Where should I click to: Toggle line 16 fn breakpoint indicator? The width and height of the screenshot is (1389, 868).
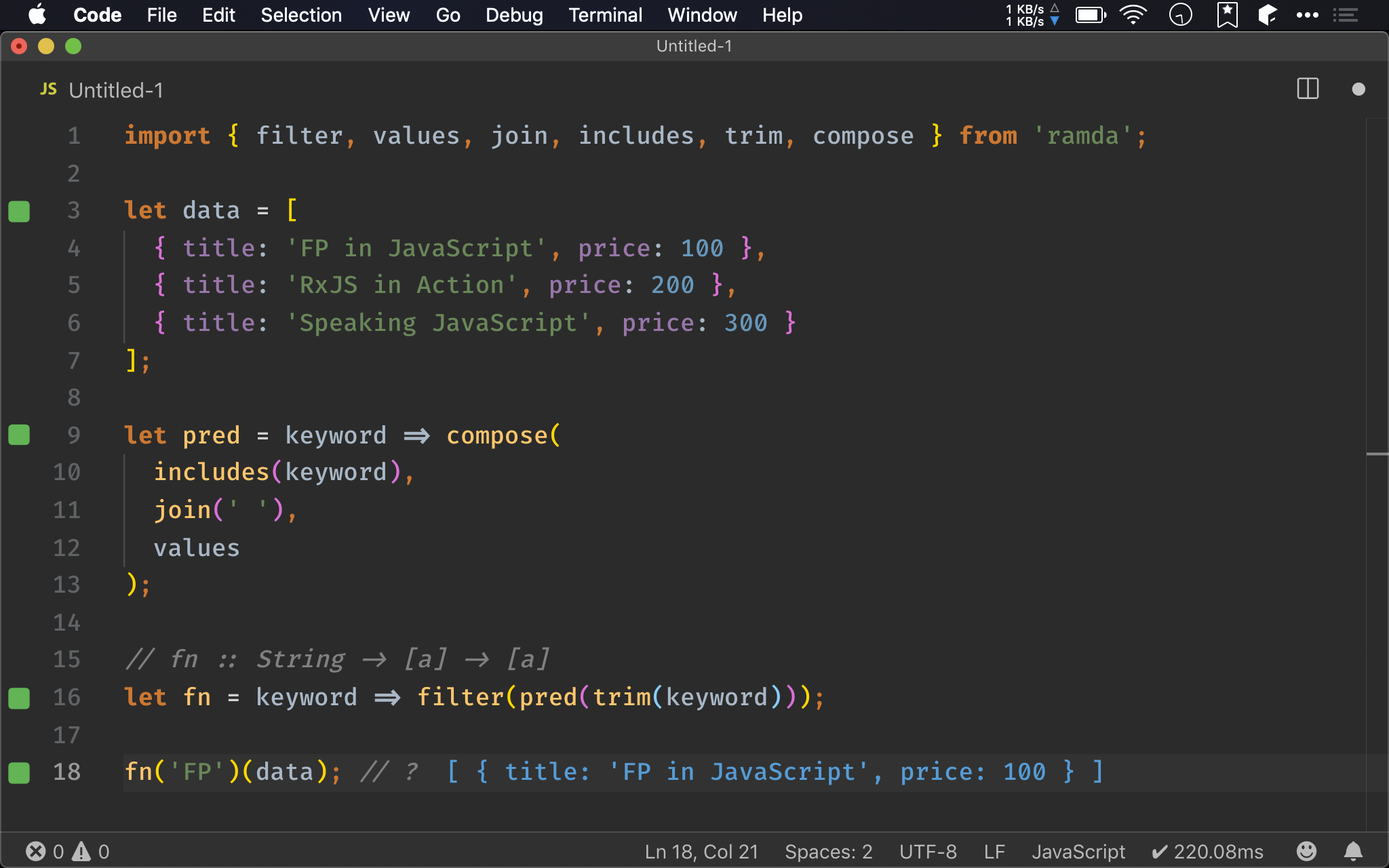[19, 697]
